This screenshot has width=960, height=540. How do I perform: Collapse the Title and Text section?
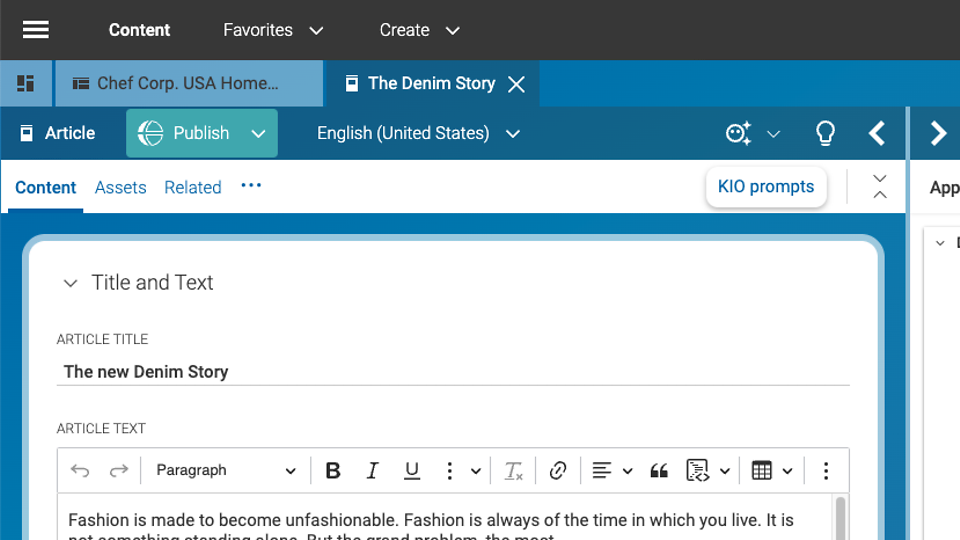coord(70,283)
